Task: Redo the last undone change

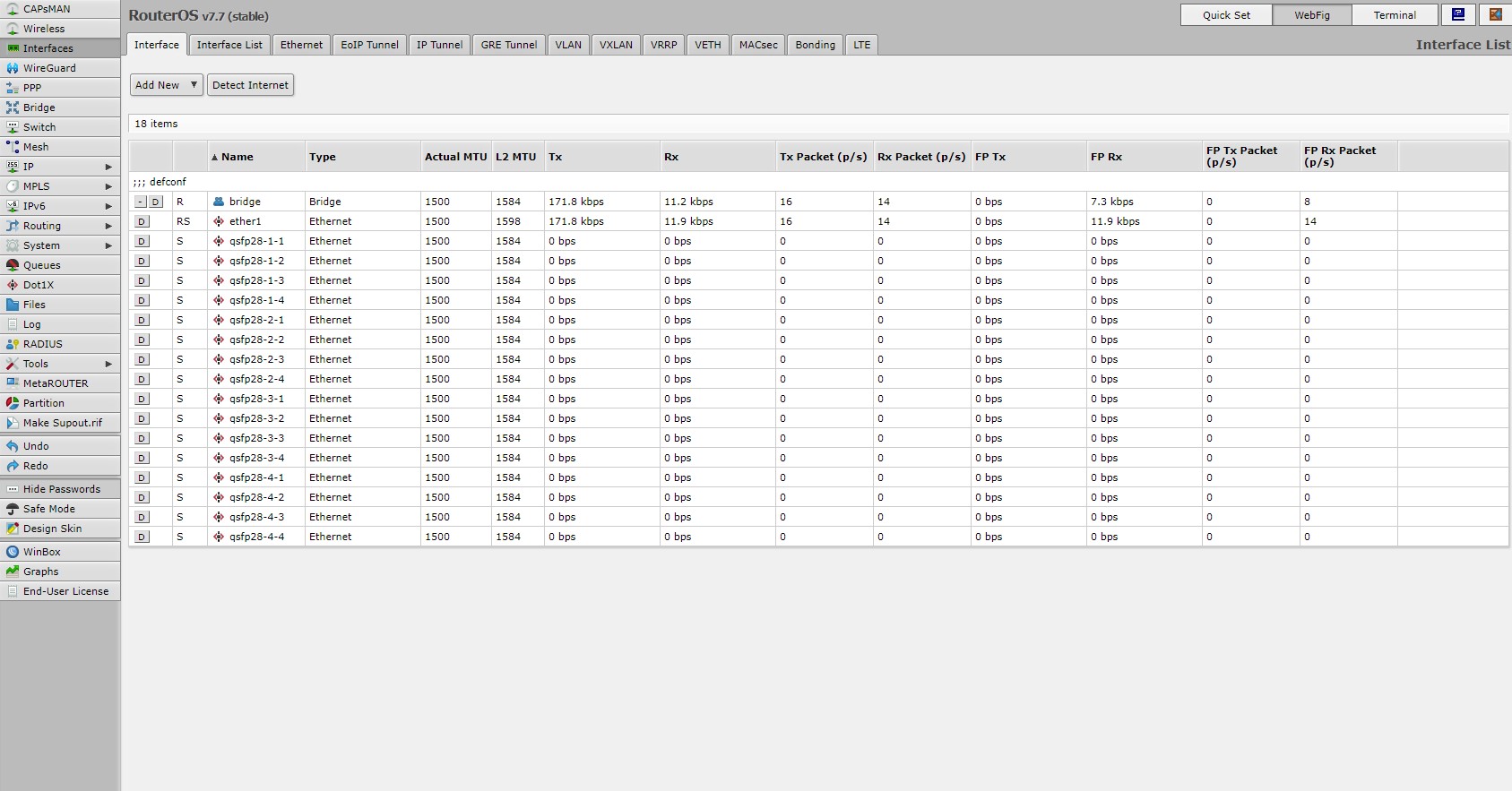Action: coord(60,466)
